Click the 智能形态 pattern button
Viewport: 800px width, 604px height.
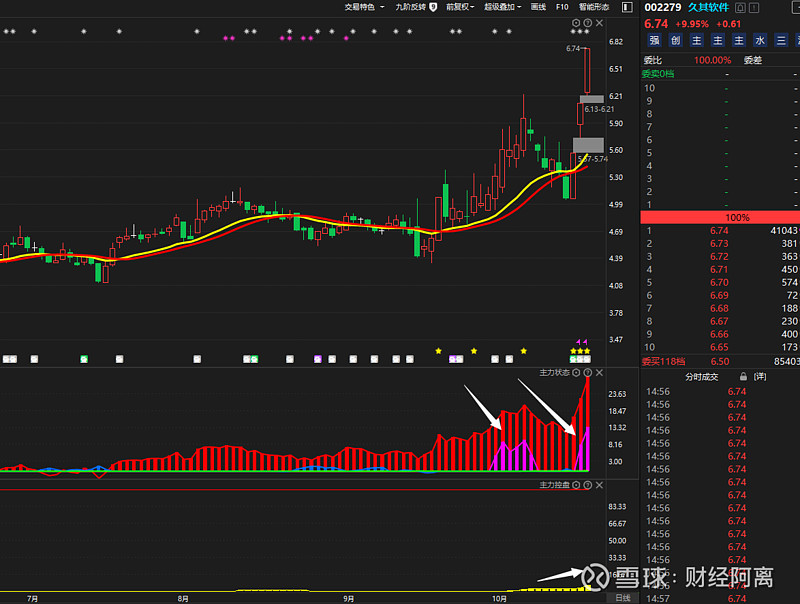coord(593,6)
